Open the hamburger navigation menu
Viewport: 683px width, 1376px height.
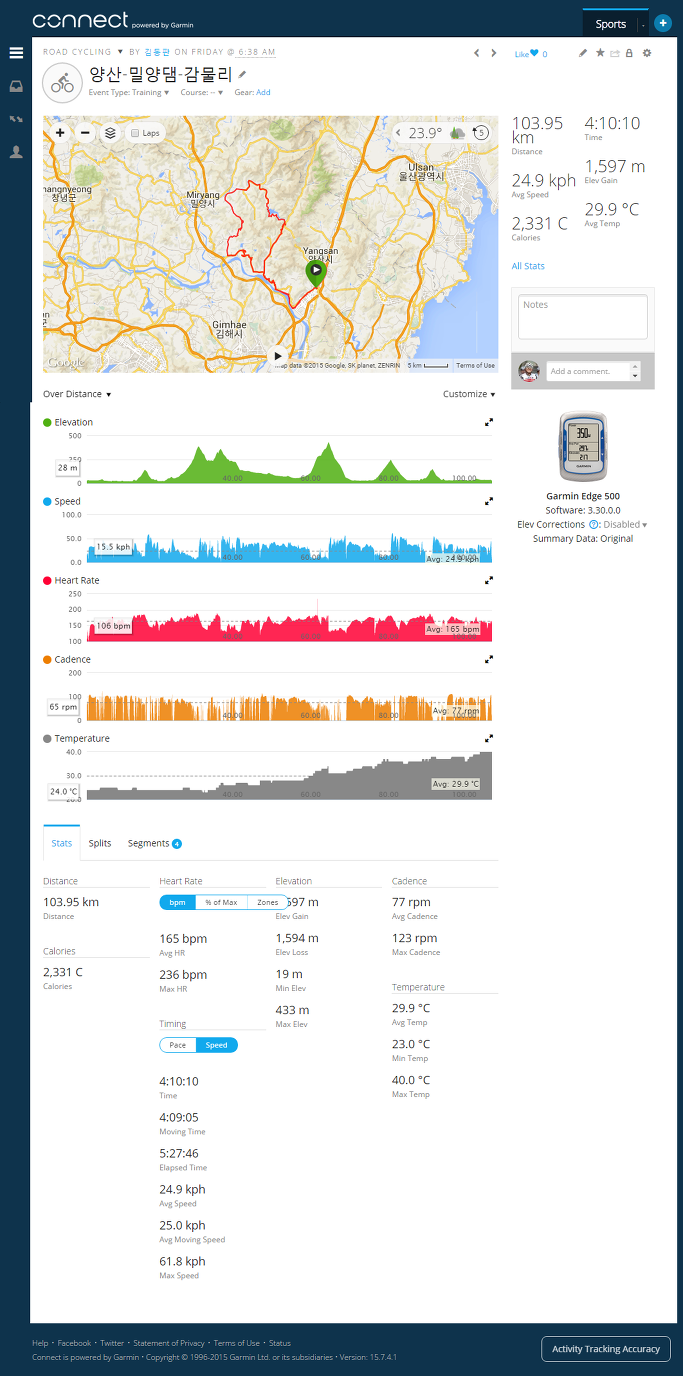coord(16,53)
